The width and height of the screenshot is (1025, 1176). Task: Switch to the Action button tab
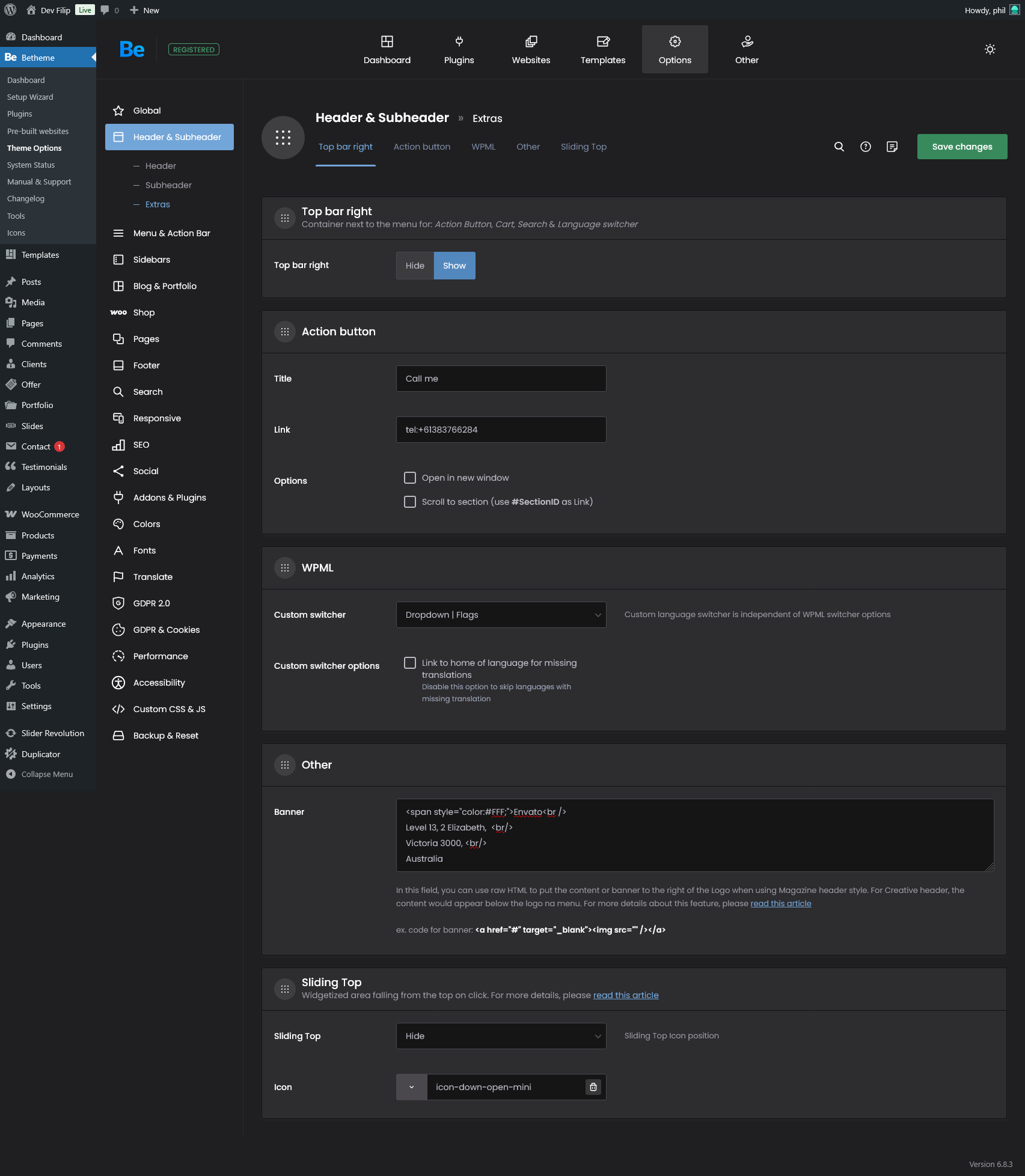[x=422, y=147]
